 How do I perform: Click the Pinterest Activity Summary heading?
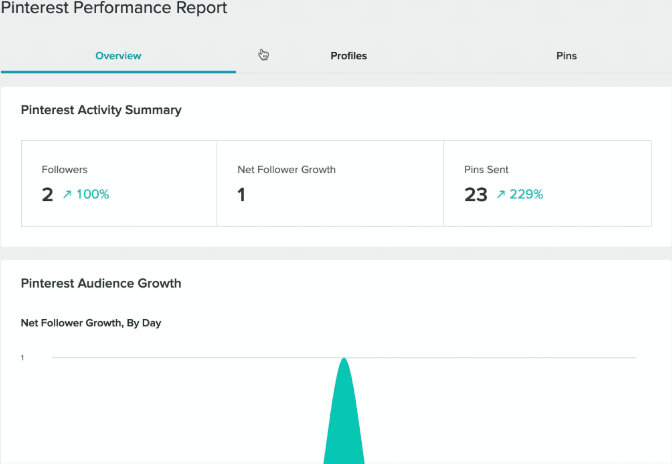[x=101, y=110]
